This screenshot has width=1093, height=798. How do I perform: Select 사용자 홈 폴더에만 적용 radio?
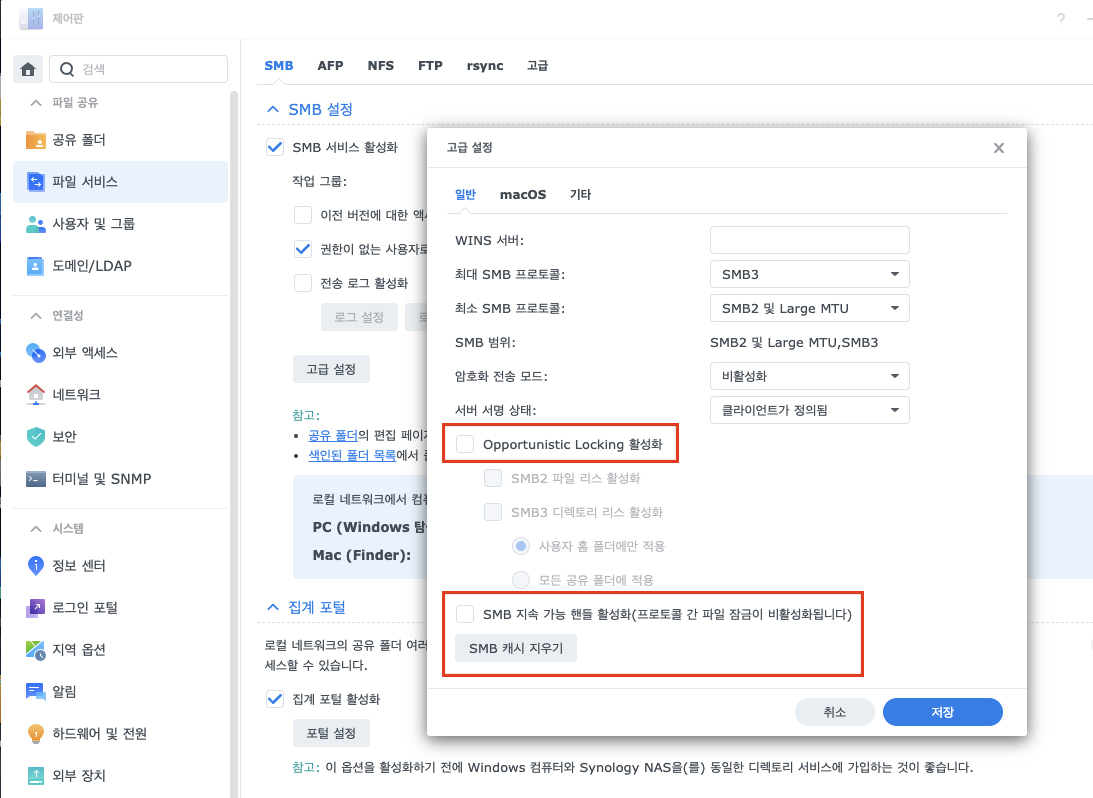[x=521, y=546]
